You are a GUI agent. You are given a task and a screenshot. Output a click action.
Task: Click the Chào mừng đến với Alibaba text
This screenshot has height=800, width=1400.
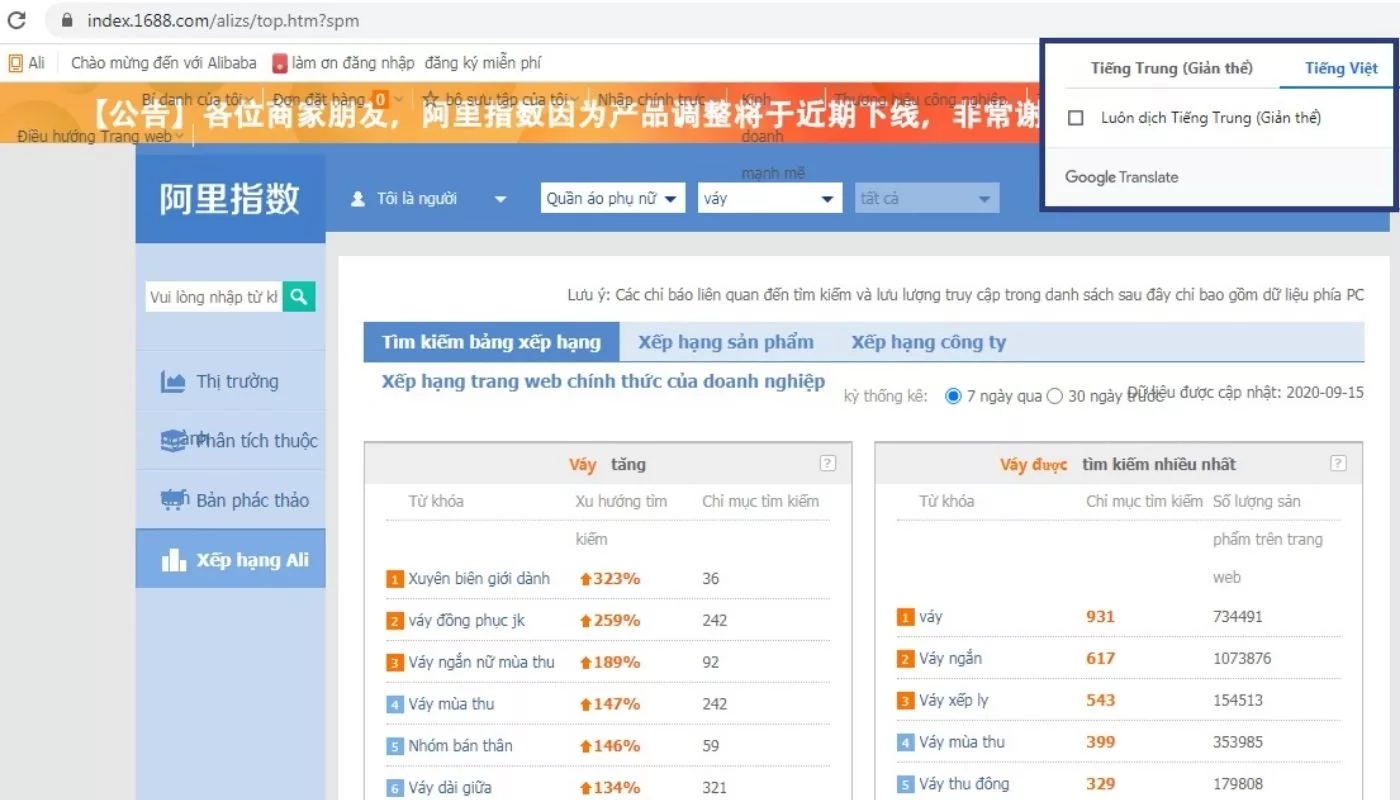[164, 63]
